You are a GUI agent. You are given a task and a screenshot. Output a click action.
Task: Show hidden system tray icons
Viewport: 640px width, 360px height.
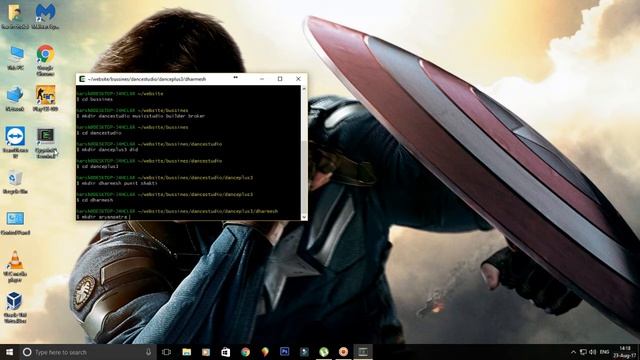(x=573, y=352)
